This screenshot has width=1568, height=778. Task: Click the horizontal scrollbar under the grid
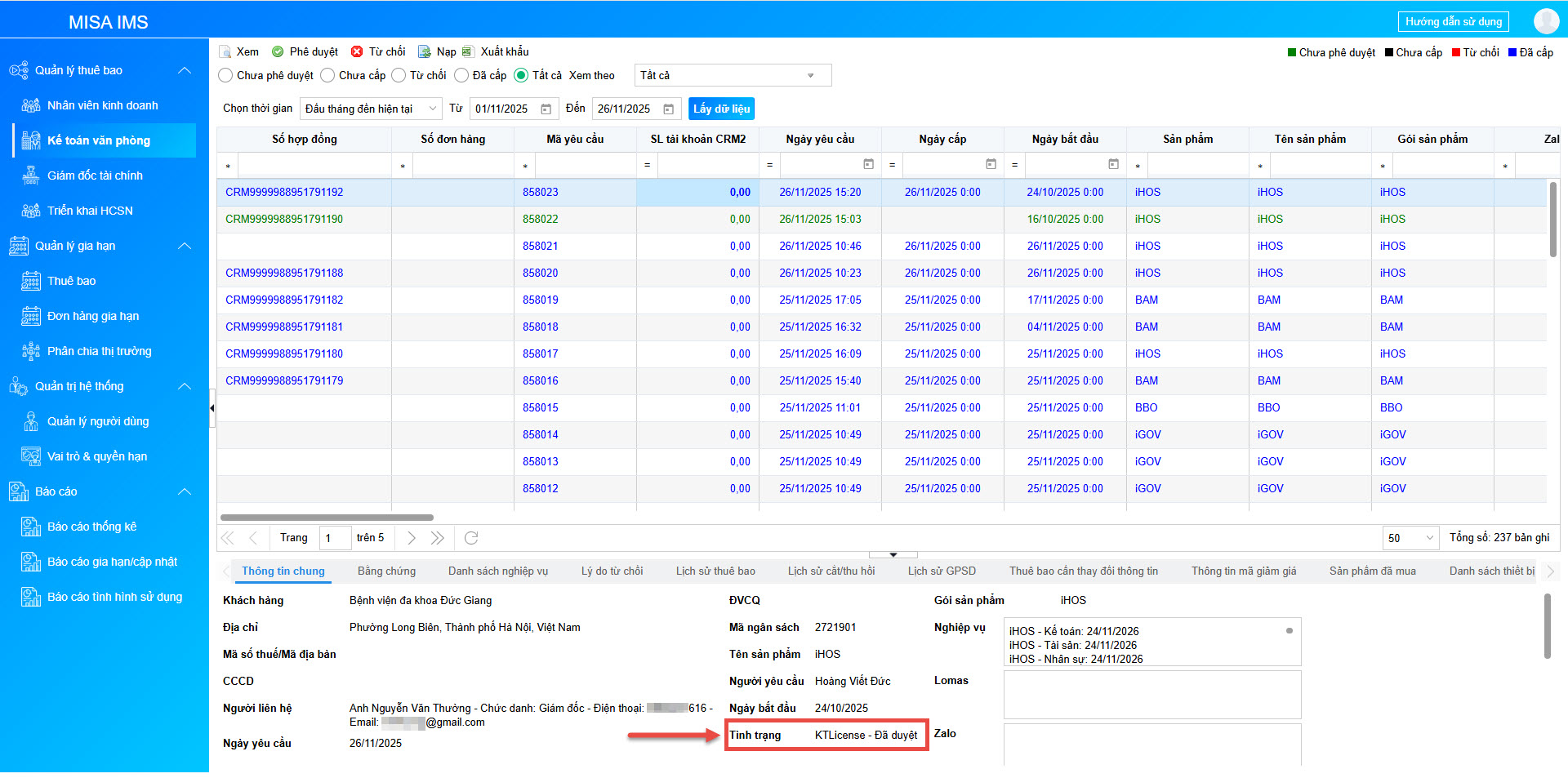[x=327, y=518]
